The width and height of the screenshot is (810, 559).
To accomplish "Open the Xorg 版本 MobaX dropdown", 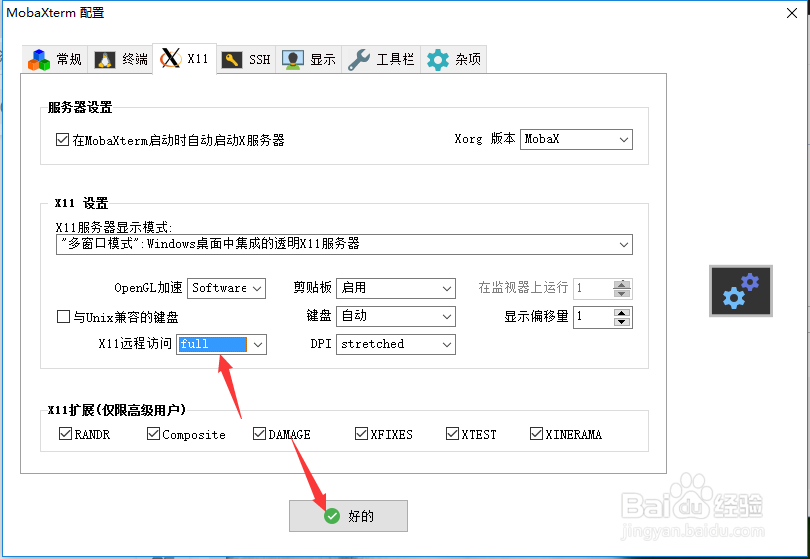I will pos(576,139).
